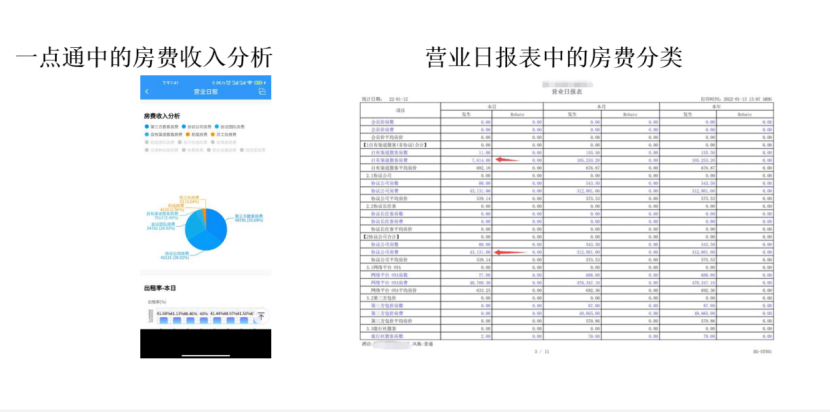
Task: Toggle 第三方散客房费 legend item
Action: tap(161, 127)
